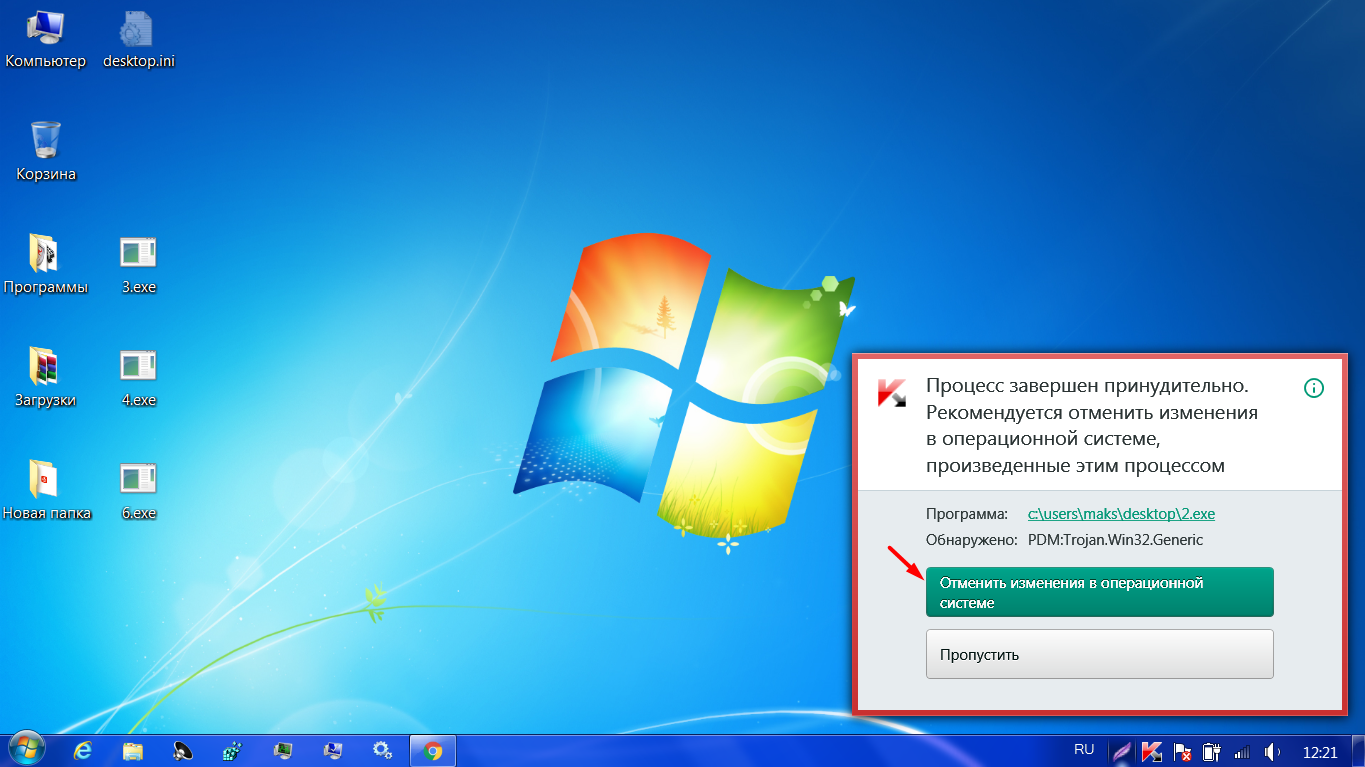The width and height of the screenshot is (1365, 767).
Task: Click the 12:21 taskbar clock
Action: coord(1320,751)
